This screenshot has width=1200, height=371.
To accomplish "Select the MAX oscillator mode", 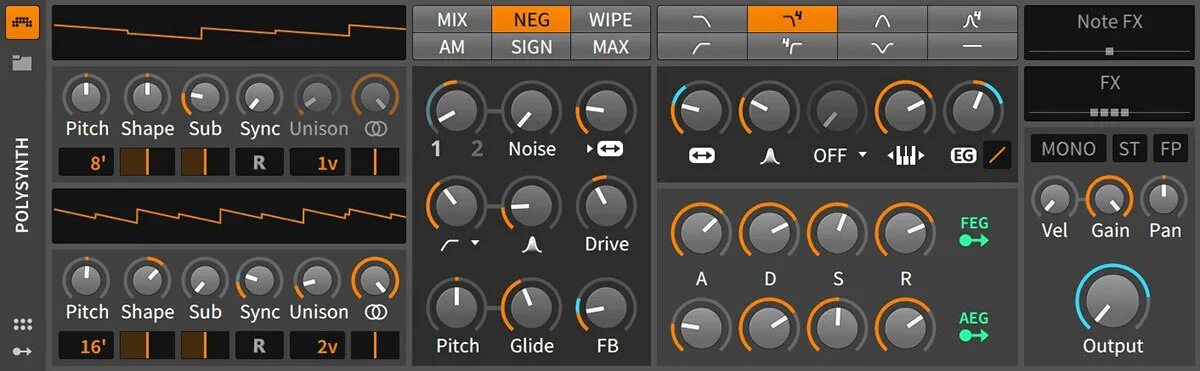I will (610, 46).
